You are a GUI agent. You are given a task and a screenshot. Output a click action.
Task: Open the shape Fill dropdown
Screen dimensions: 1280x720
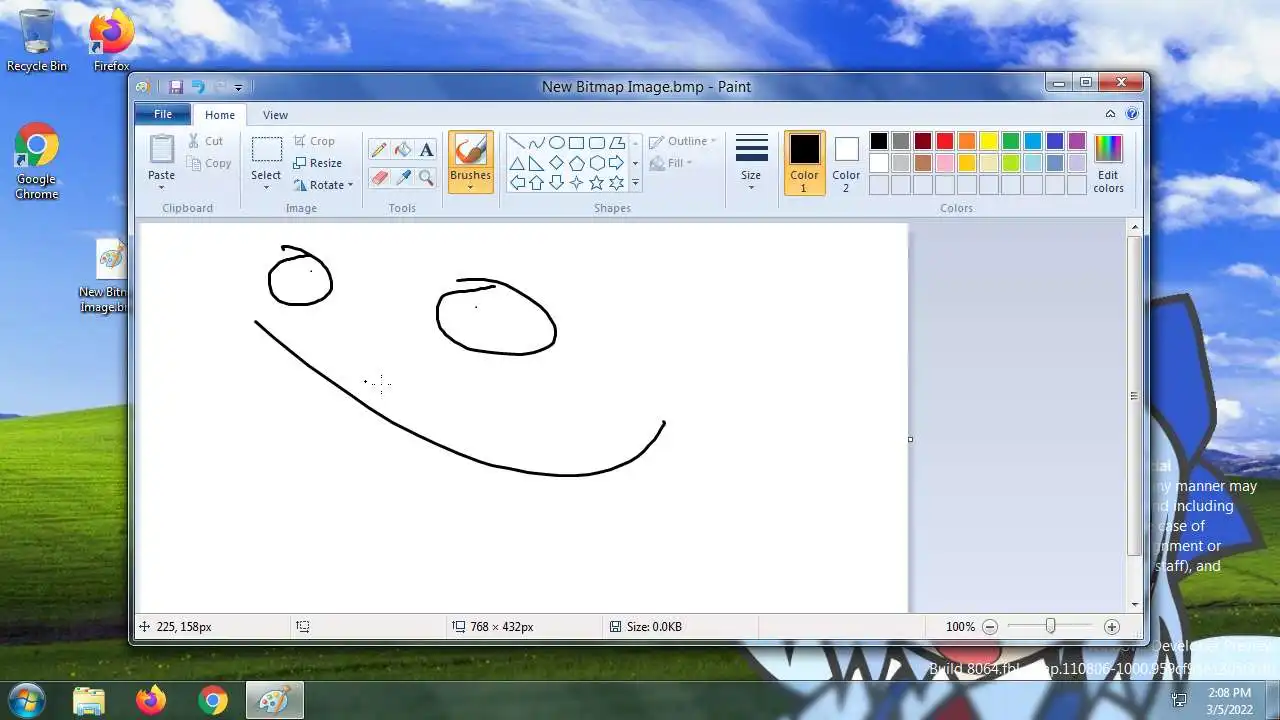tap(672, 163)
